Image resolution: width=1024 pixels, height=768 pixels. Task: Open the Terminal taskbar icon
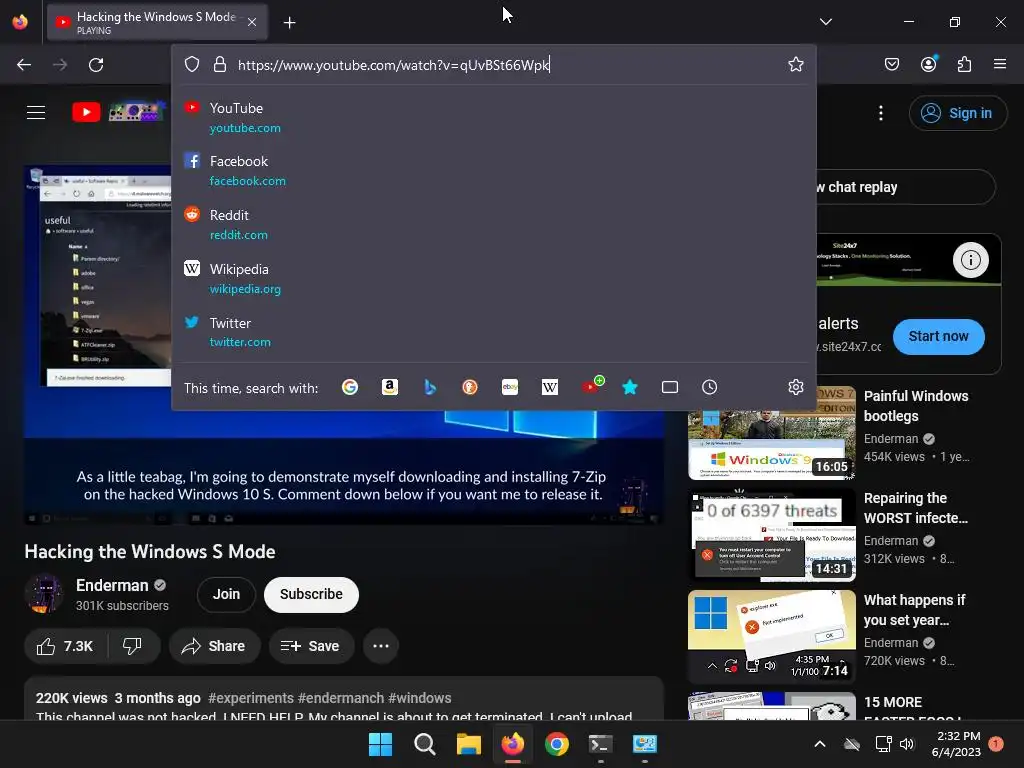[x=600, y=744]
